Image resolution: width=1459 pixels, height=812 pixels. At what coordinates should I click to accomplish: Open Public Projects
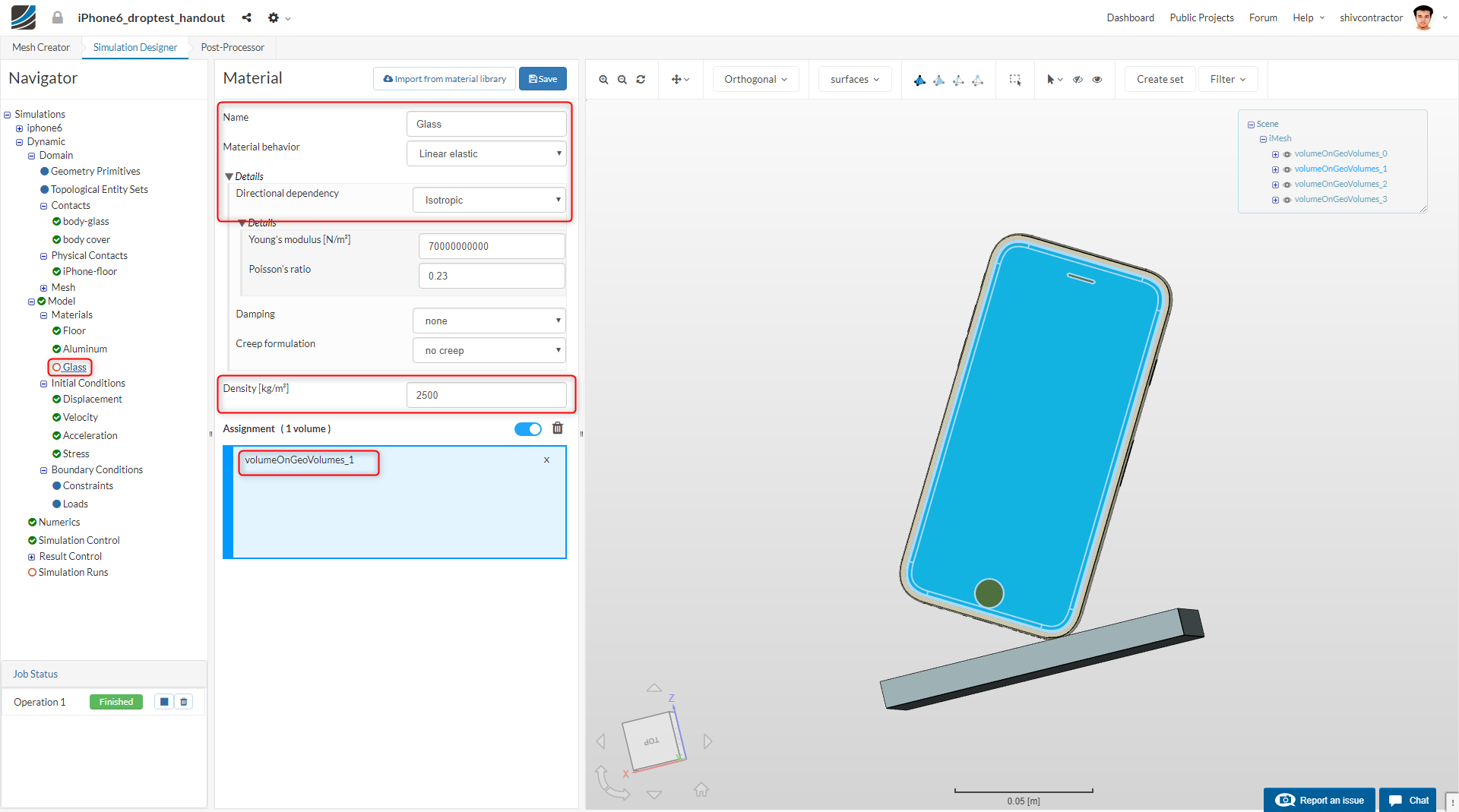[1201, 17]
